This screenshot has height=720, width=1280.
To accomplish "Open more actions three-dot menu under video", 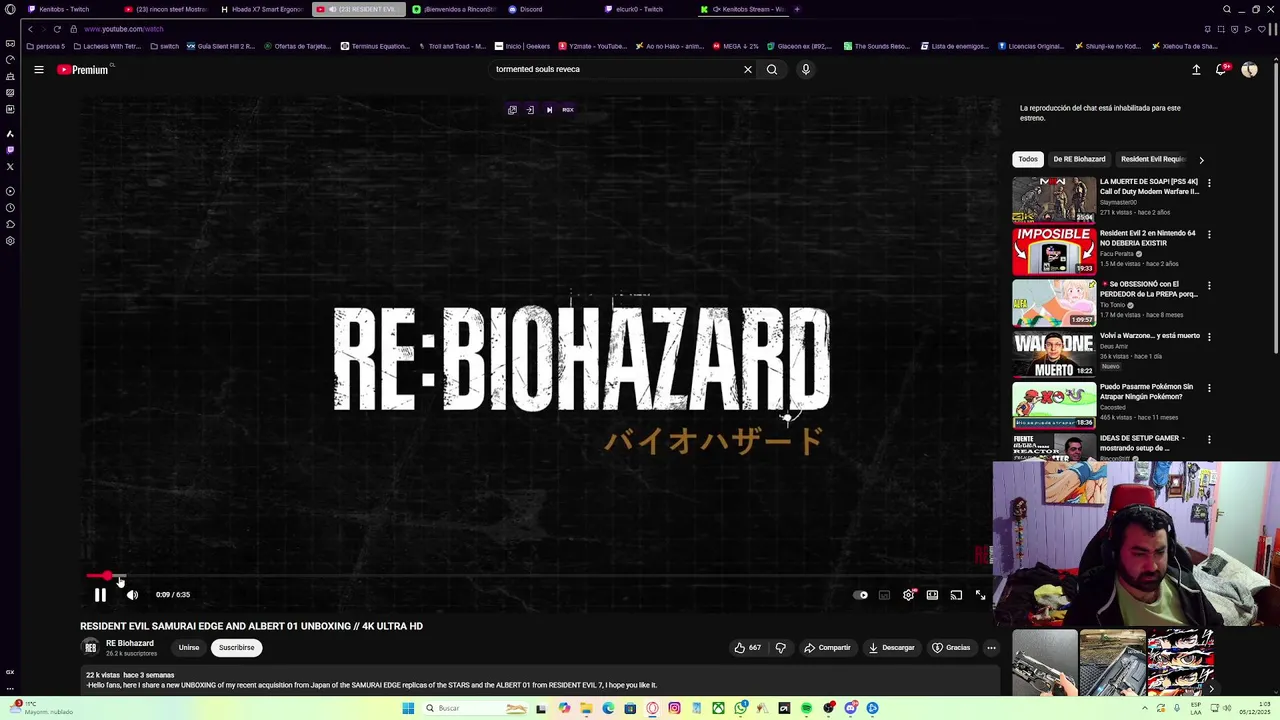I will pyautogui.click(x=991, y=647).
